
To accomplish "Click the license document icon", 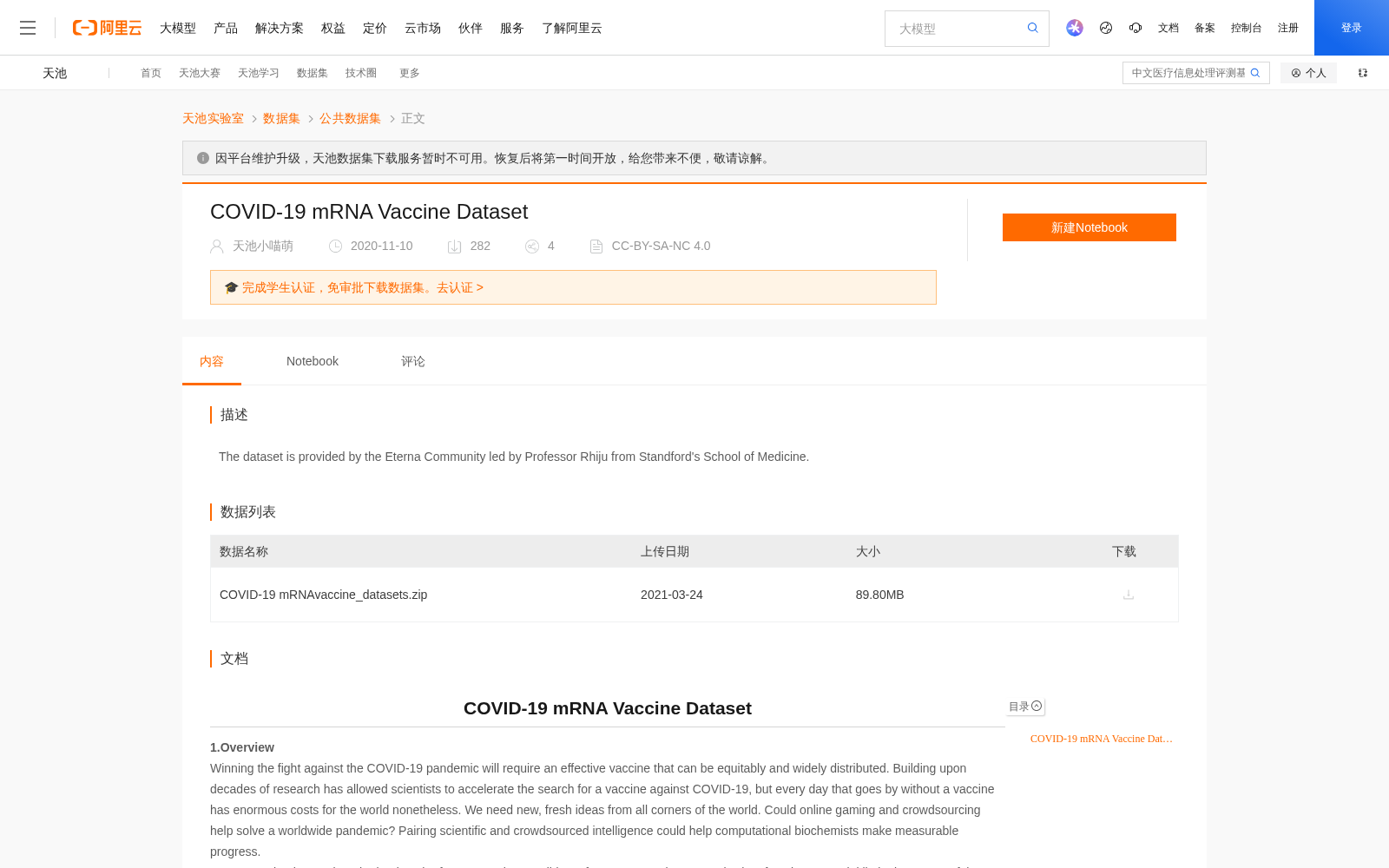I will click(x=596, y=247).
